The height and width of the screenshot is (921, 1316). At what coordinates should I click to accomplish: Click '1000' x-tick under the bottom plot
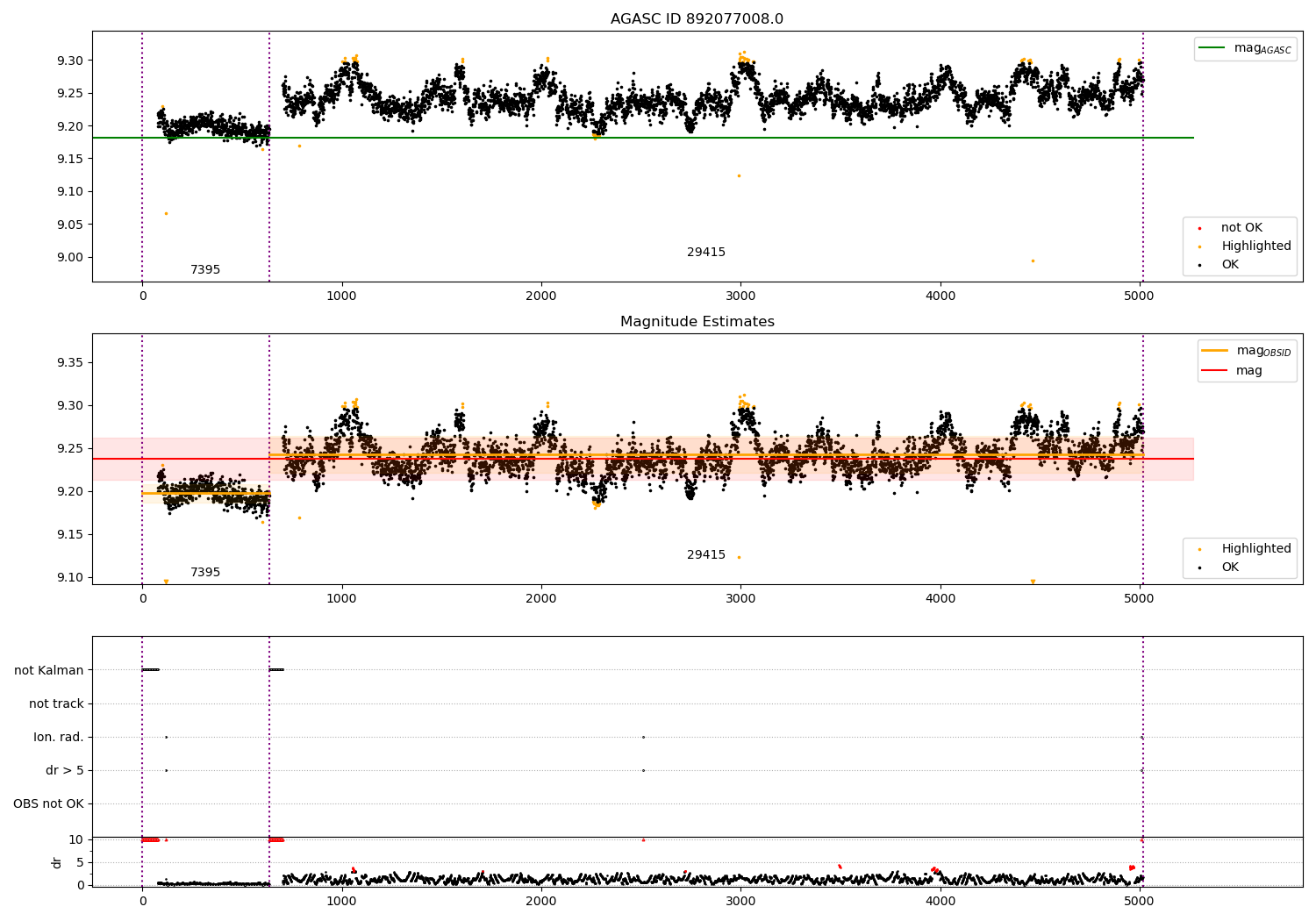tap(341, 901)
